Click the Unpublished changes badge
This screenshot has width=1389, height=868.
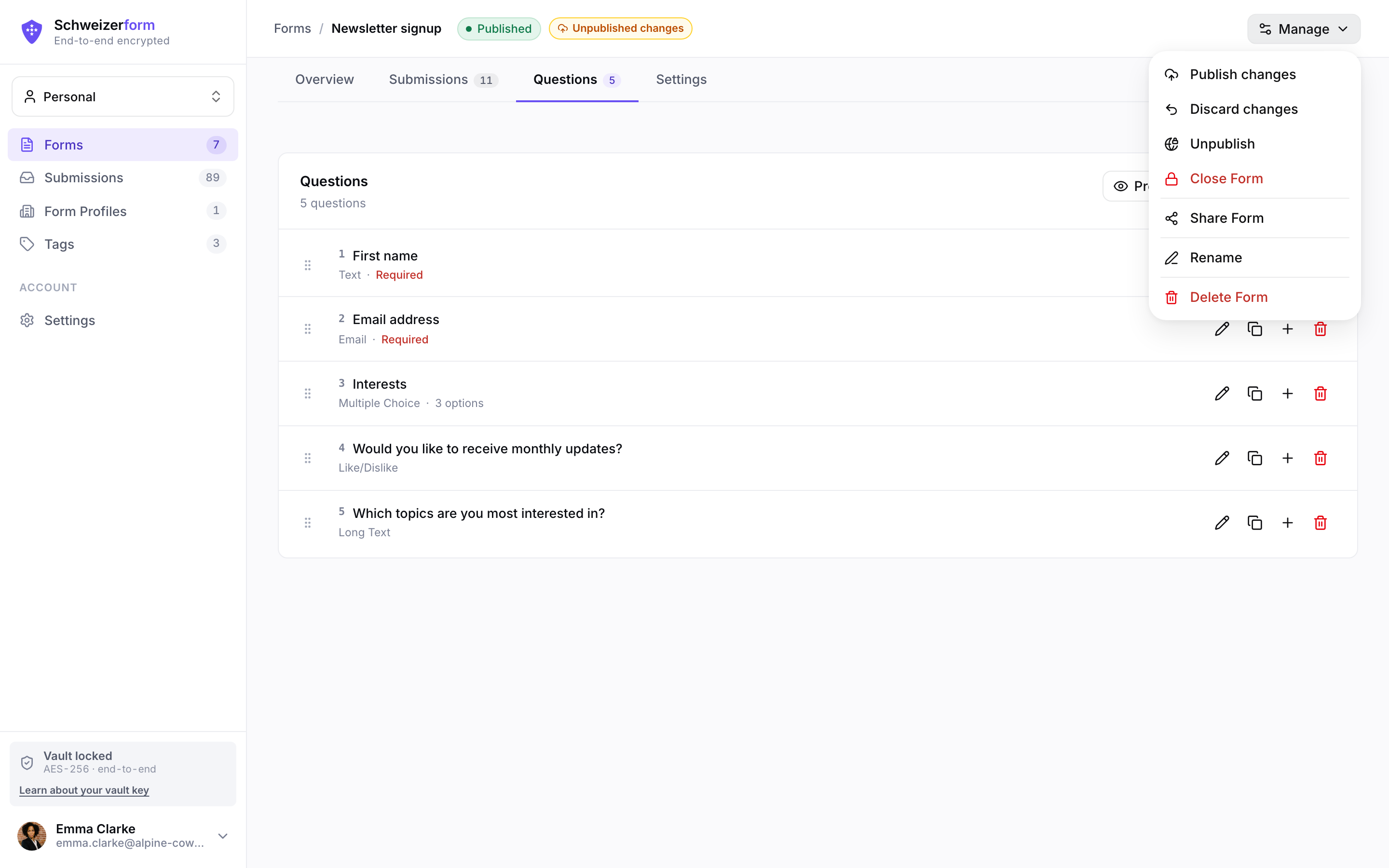pos(620,29)
